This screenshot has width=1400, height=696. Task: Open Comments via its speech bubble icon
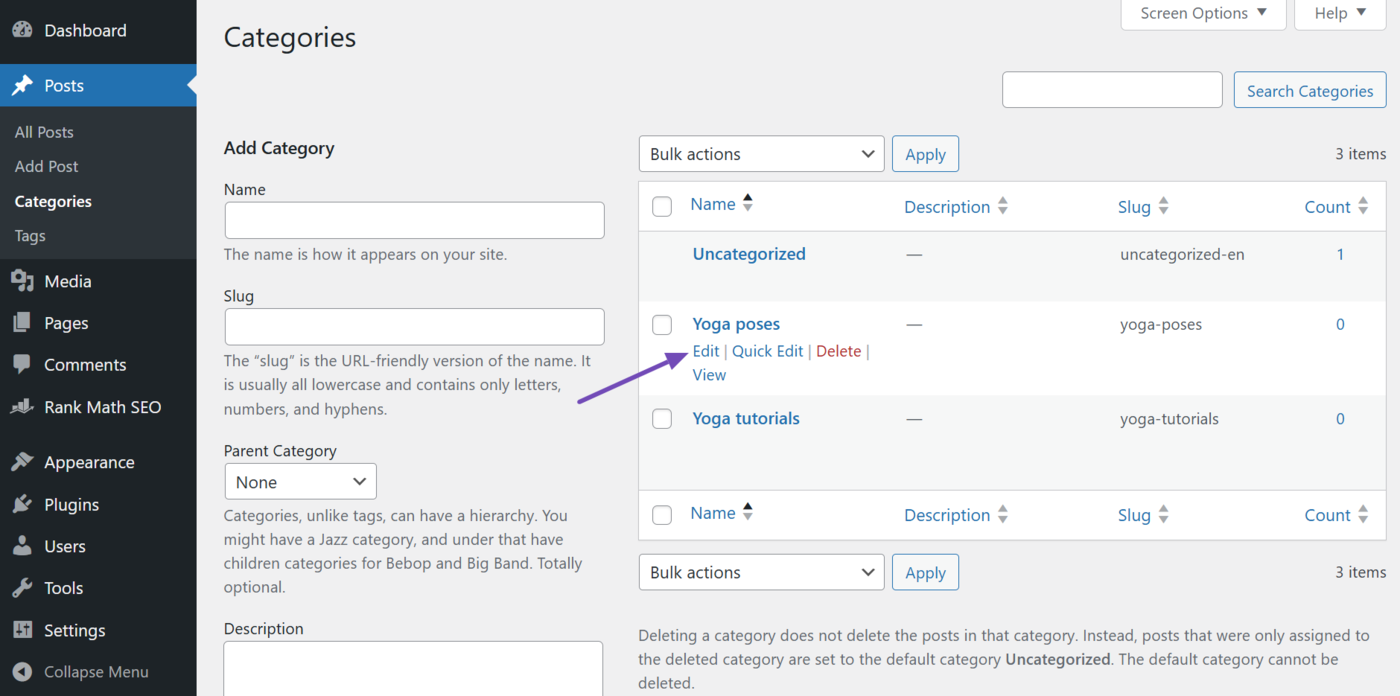[22, 364]
